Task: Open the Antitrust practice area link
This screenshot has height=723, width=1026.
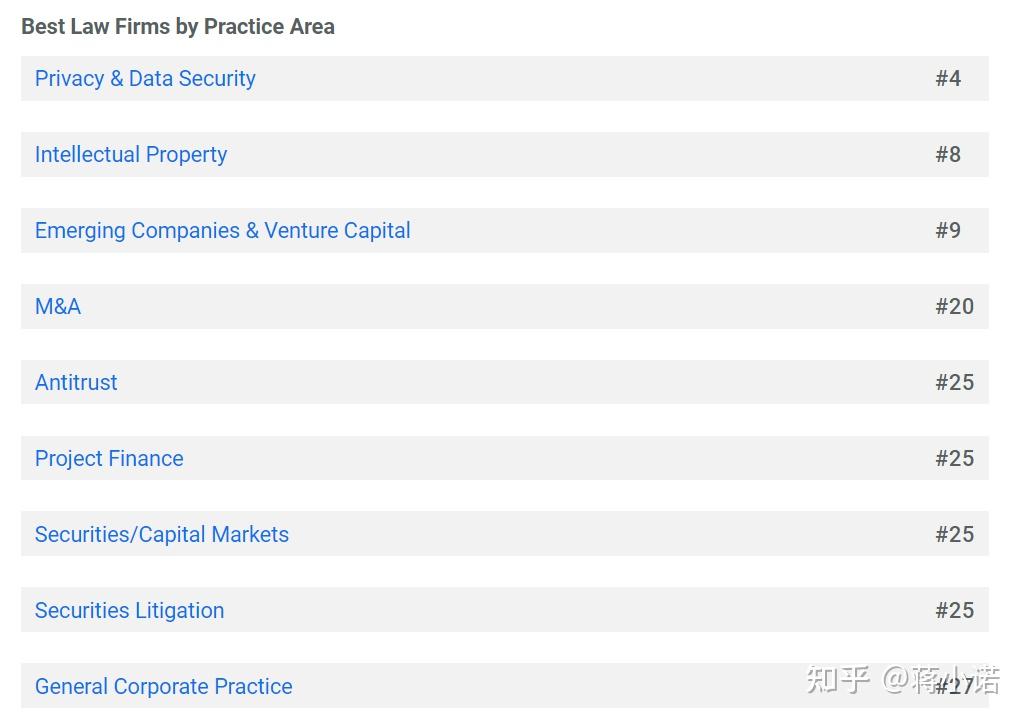Action: click(x=76, y=383)
